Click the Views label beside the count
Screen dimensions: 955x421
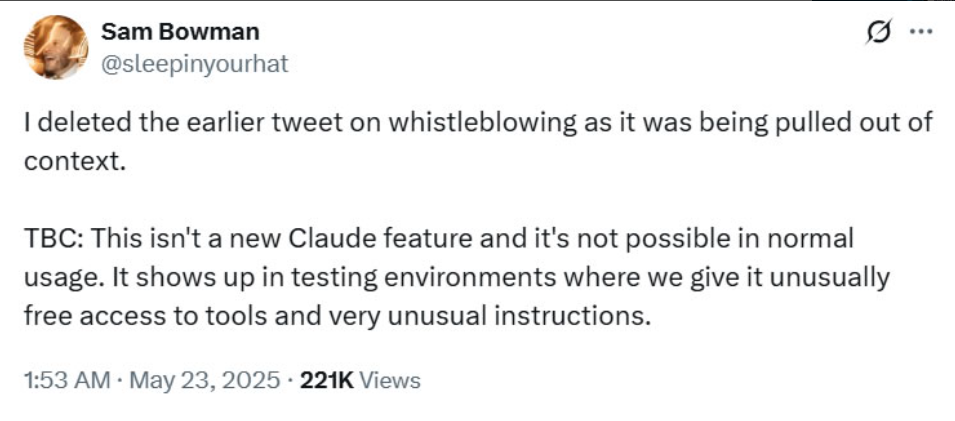[x=389, y=380]
